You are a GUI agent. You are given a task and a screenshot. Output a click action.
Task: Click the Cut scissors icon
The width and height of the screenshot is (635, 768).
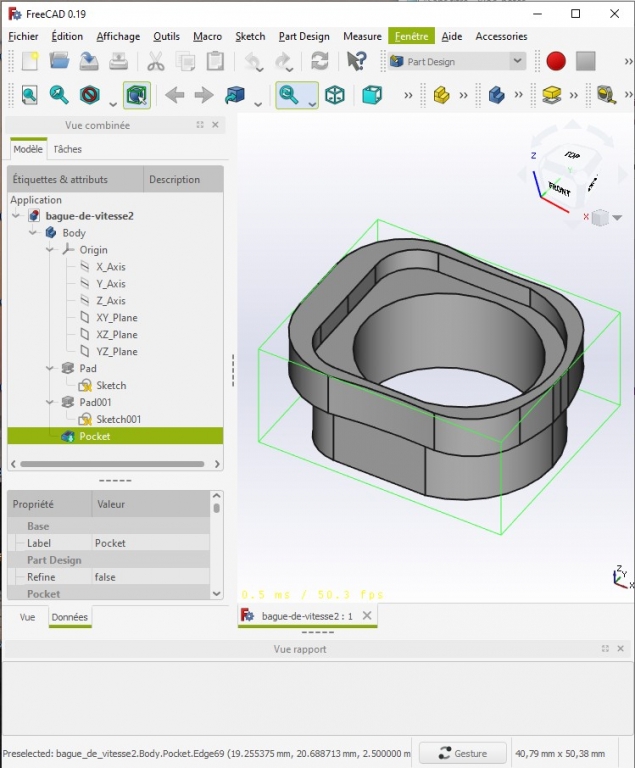pos(156,62)
